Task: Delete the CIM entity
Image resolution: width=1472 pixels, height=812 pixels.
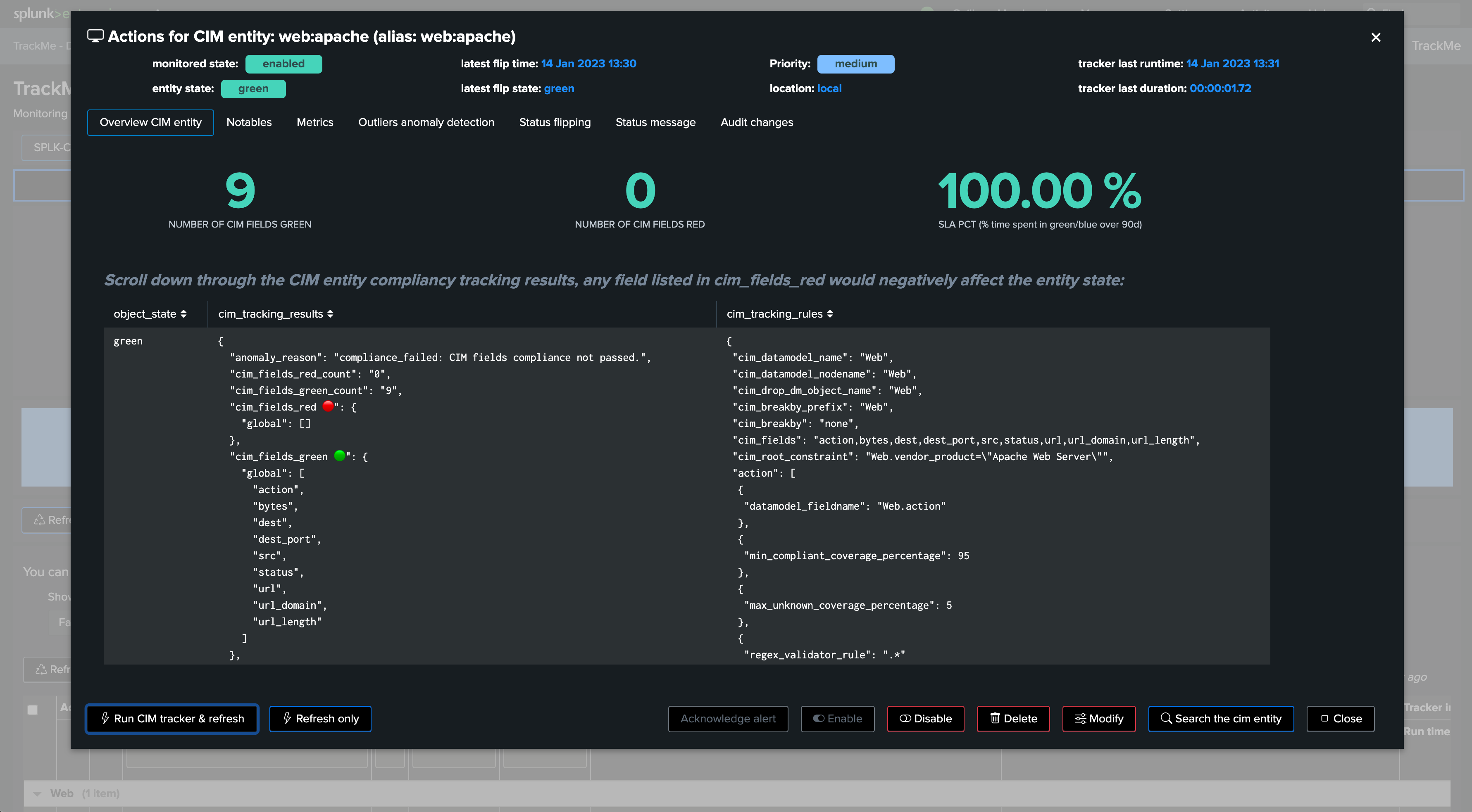Action: 1013,718
